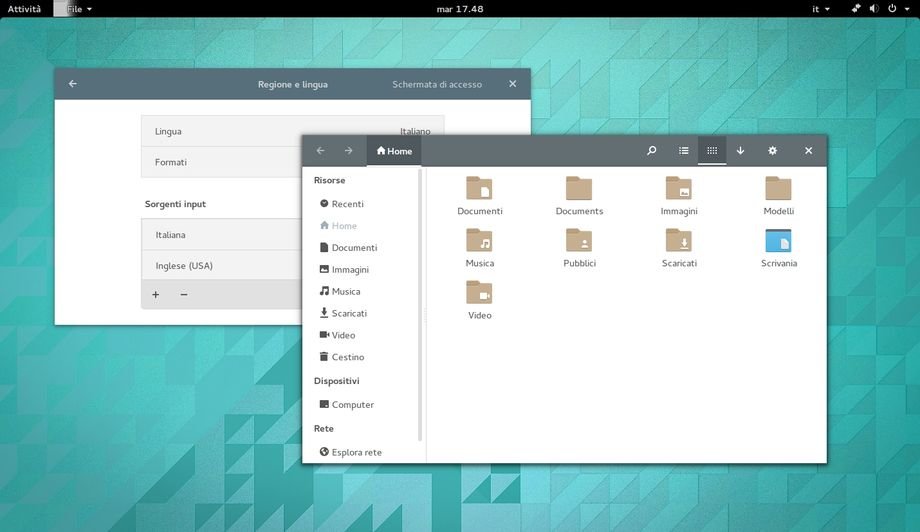Add an input source with plus button
The image size is (920, 532).
156,295
